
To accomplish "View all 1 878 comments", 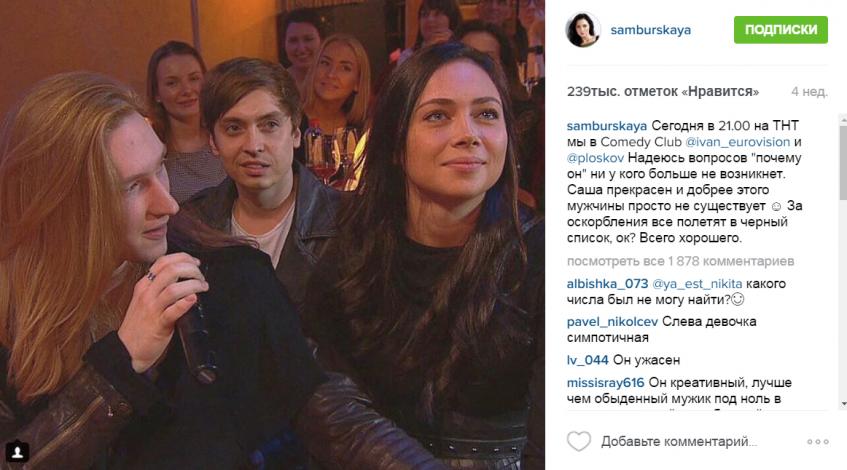I will (x=680, y=261).
